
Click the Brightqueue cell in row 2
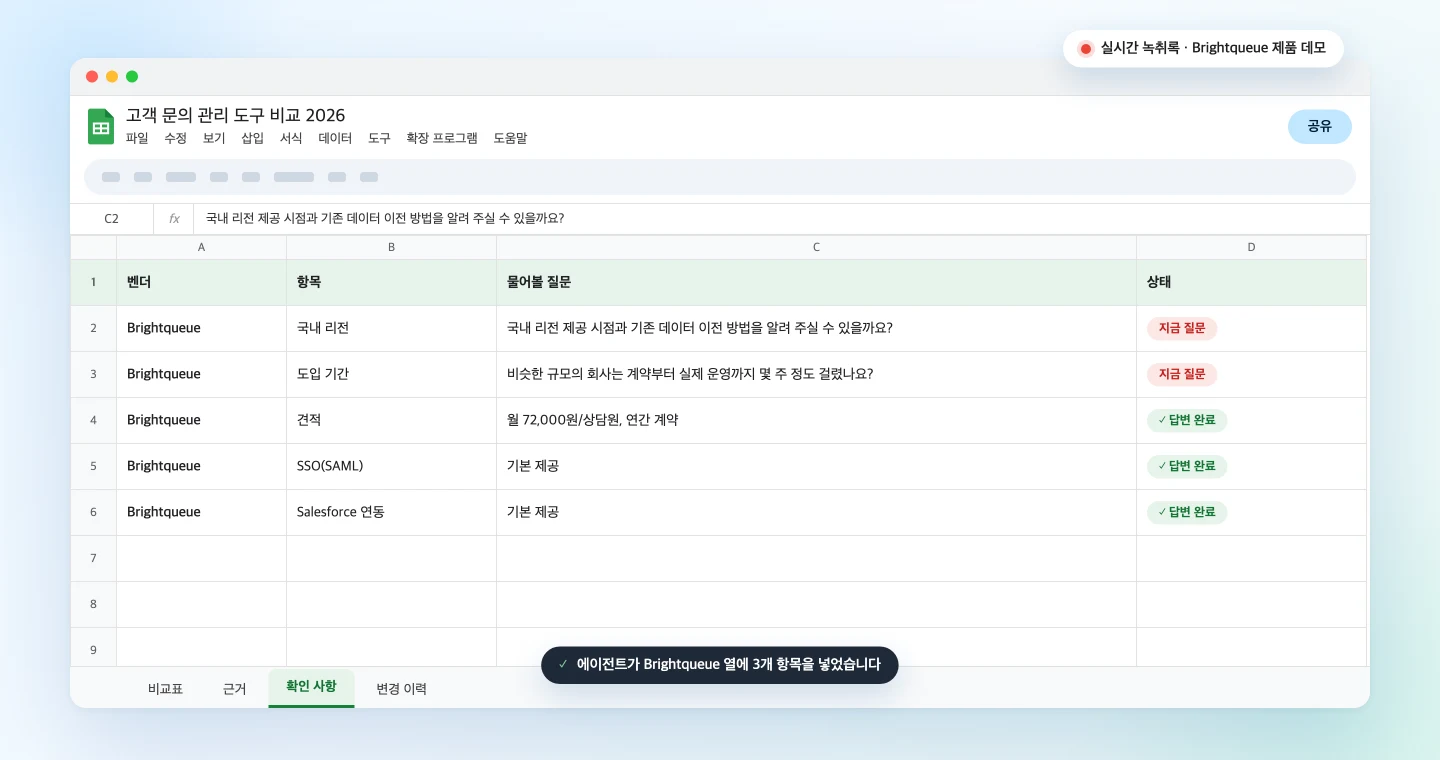click(202, 328)
